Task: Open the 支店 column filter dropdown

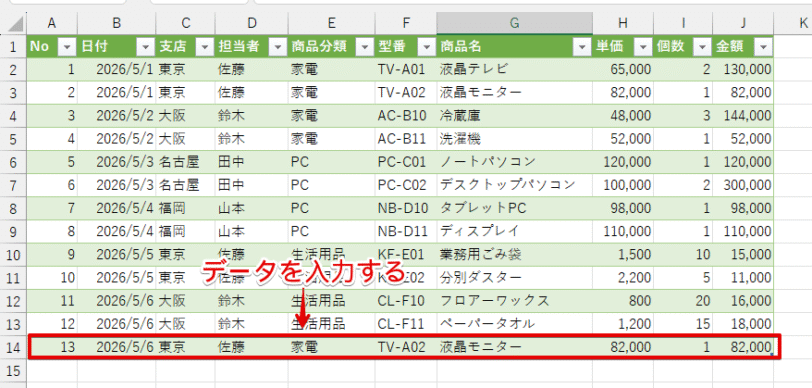Action: (x=205, y=47)
